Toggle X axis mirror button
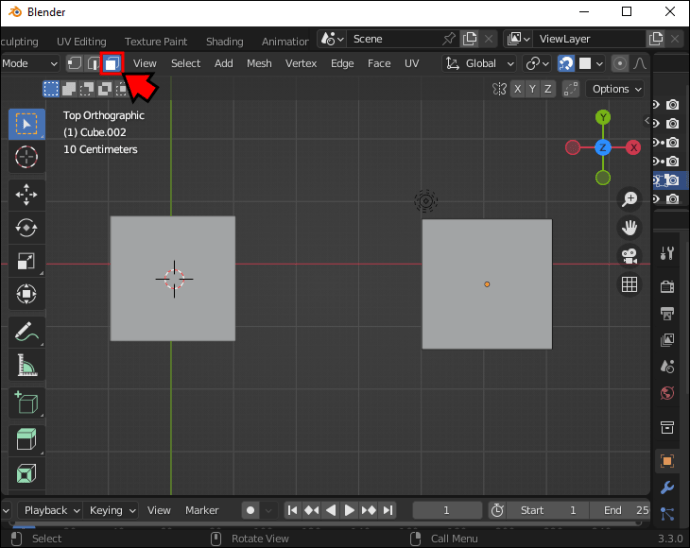 [518, 89]
